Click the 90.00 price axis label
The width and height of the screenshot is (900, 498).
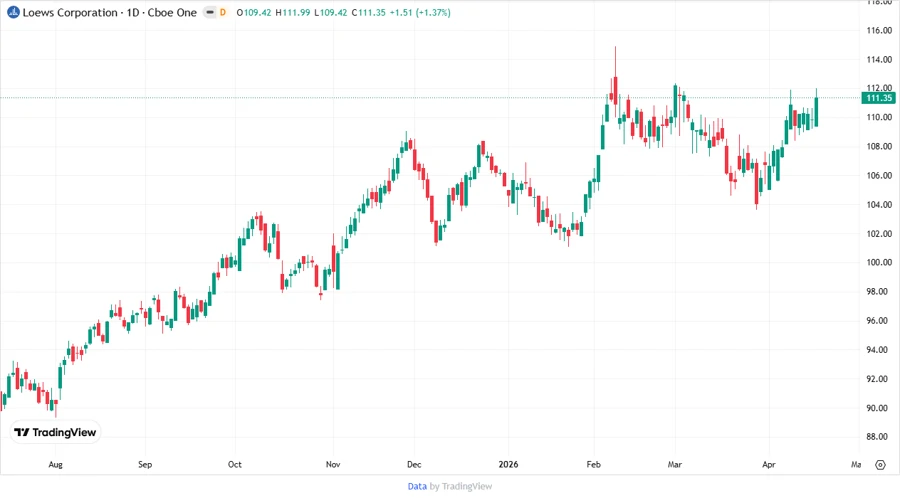tap(879, 408)
